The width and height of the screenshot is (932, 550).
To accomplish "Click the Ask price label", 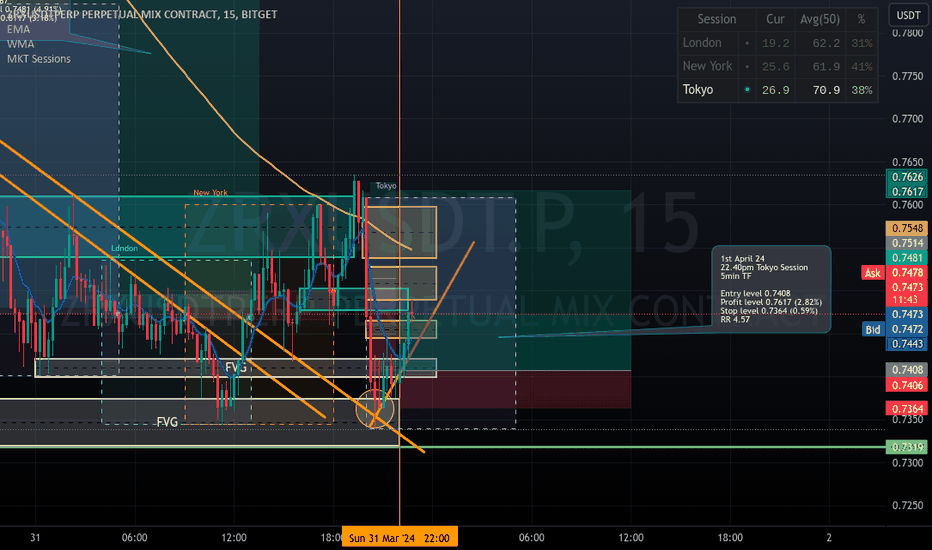I will (x=873, y=273).
